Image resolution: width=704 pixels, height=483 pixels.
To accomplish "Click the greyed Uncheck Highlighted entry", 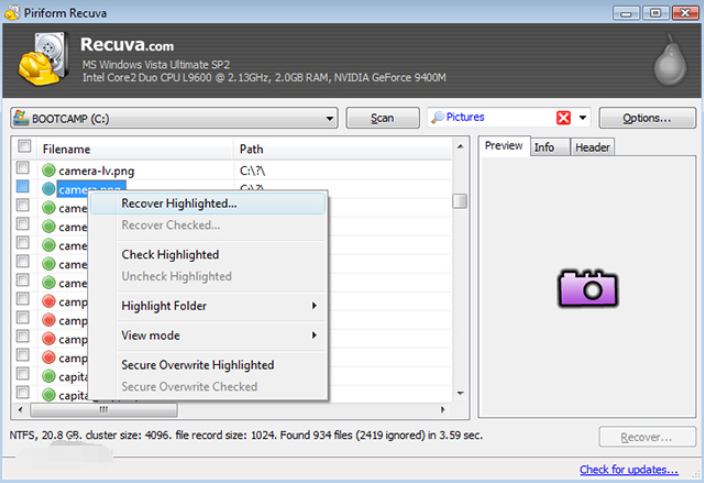I will tap(208, 277).
